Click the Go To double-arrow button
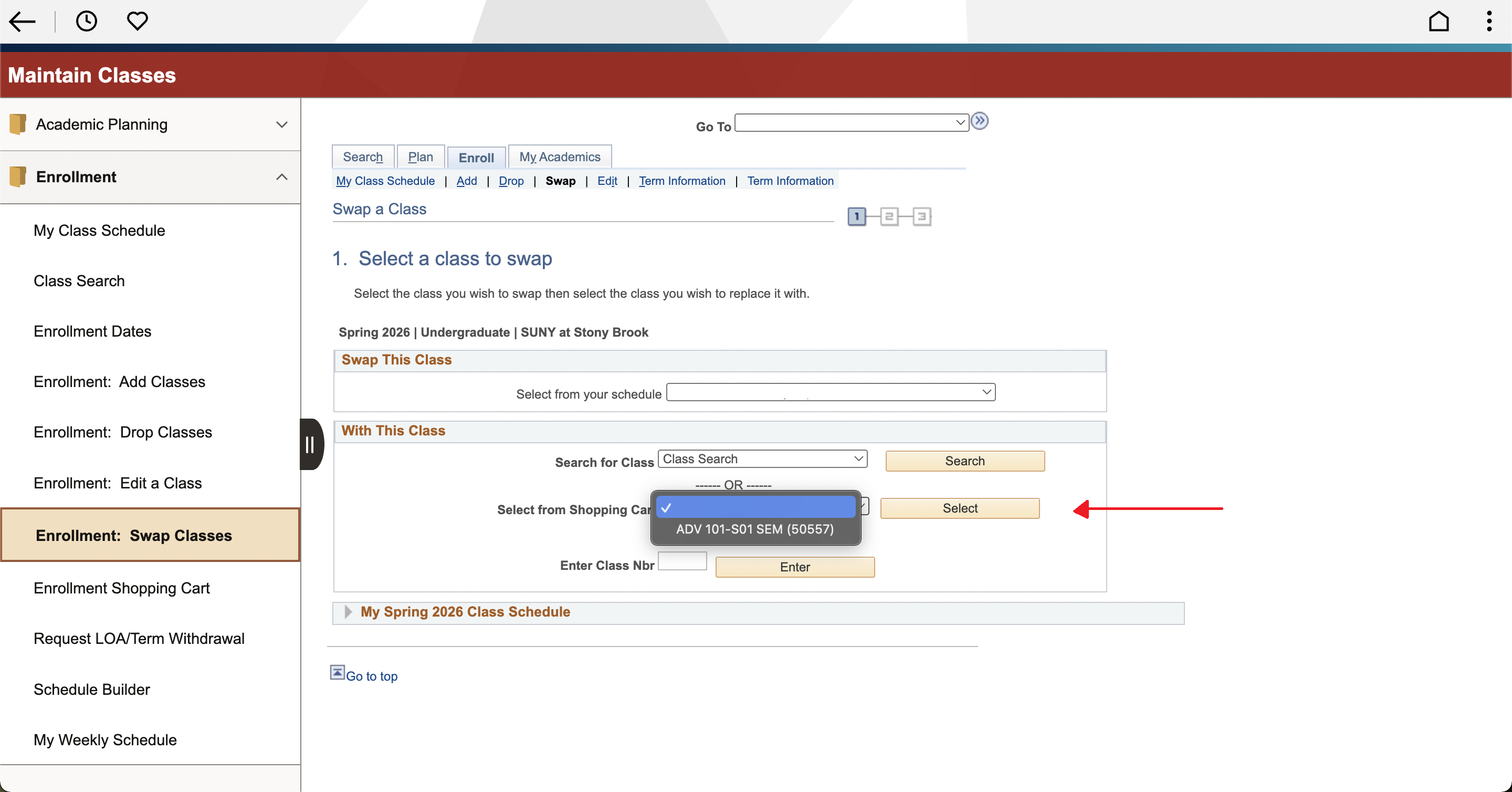The height and width of the screenshot is (792, 1512). click(x=979, y=121)
